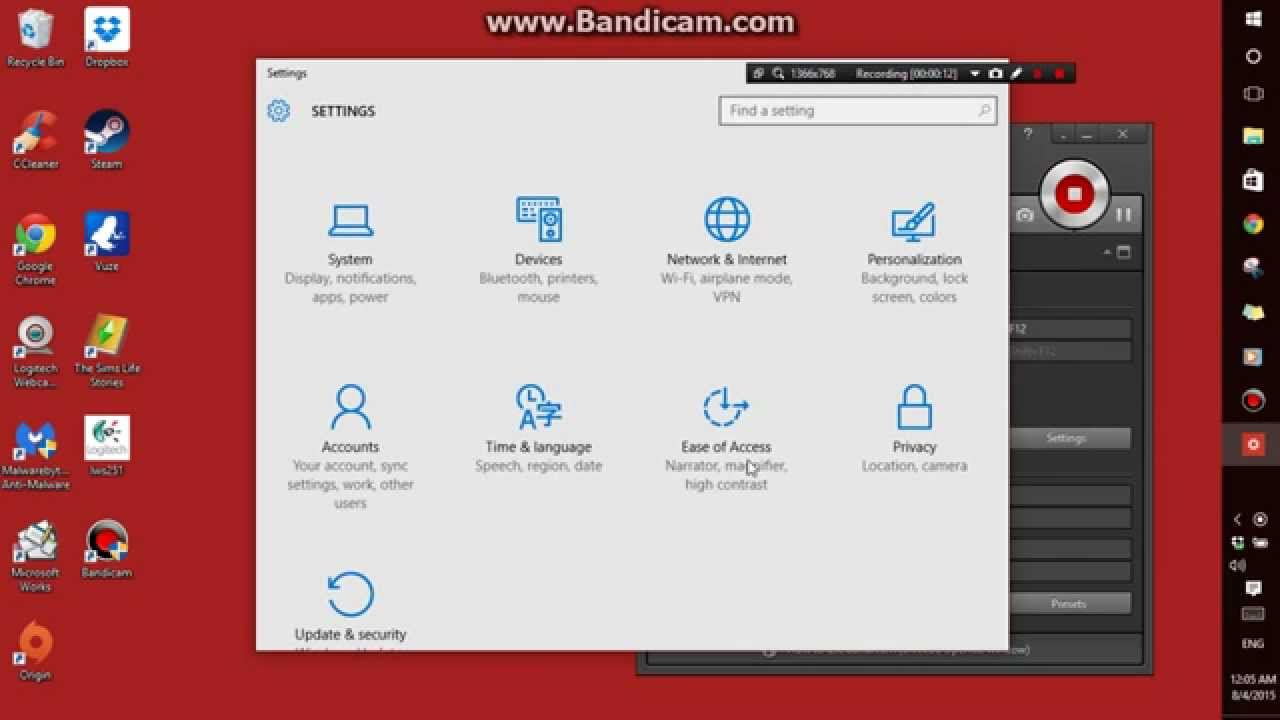This screenshot has height=720, width=1280.
Task: Click the SETTINGS header text
Action: coord(343,111)
